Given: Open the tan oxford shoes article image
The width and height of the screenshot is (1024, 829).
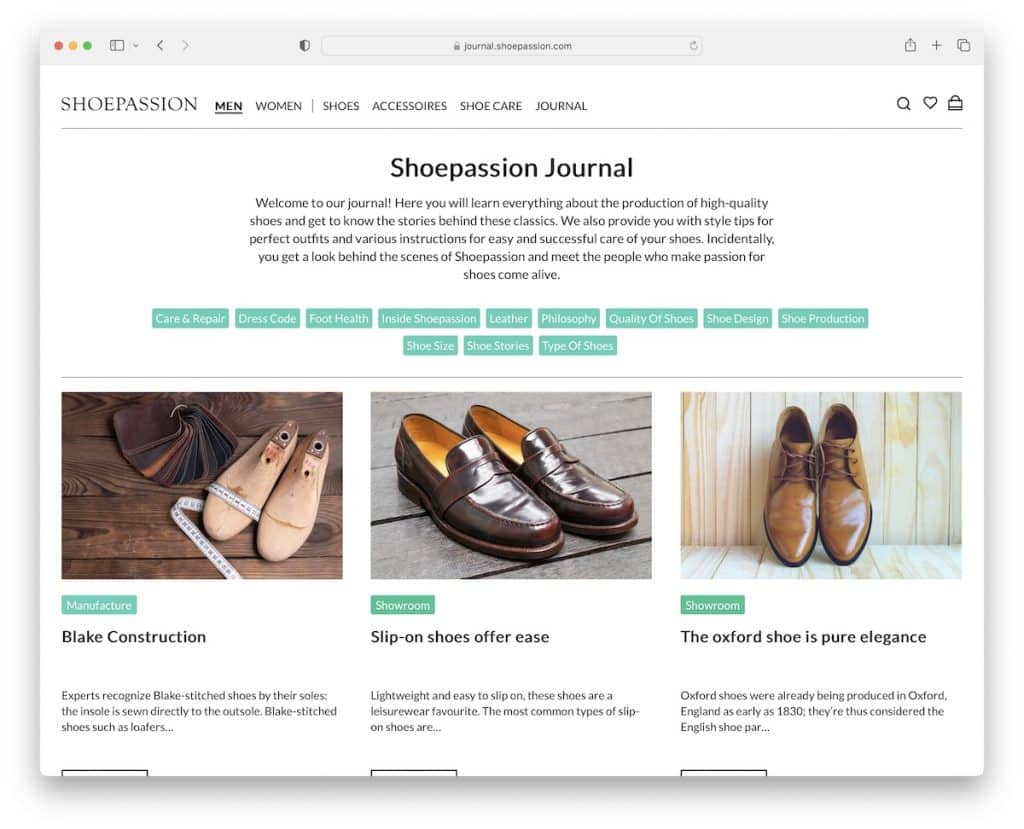Looking at the screenshot, I should pos(821,485).
